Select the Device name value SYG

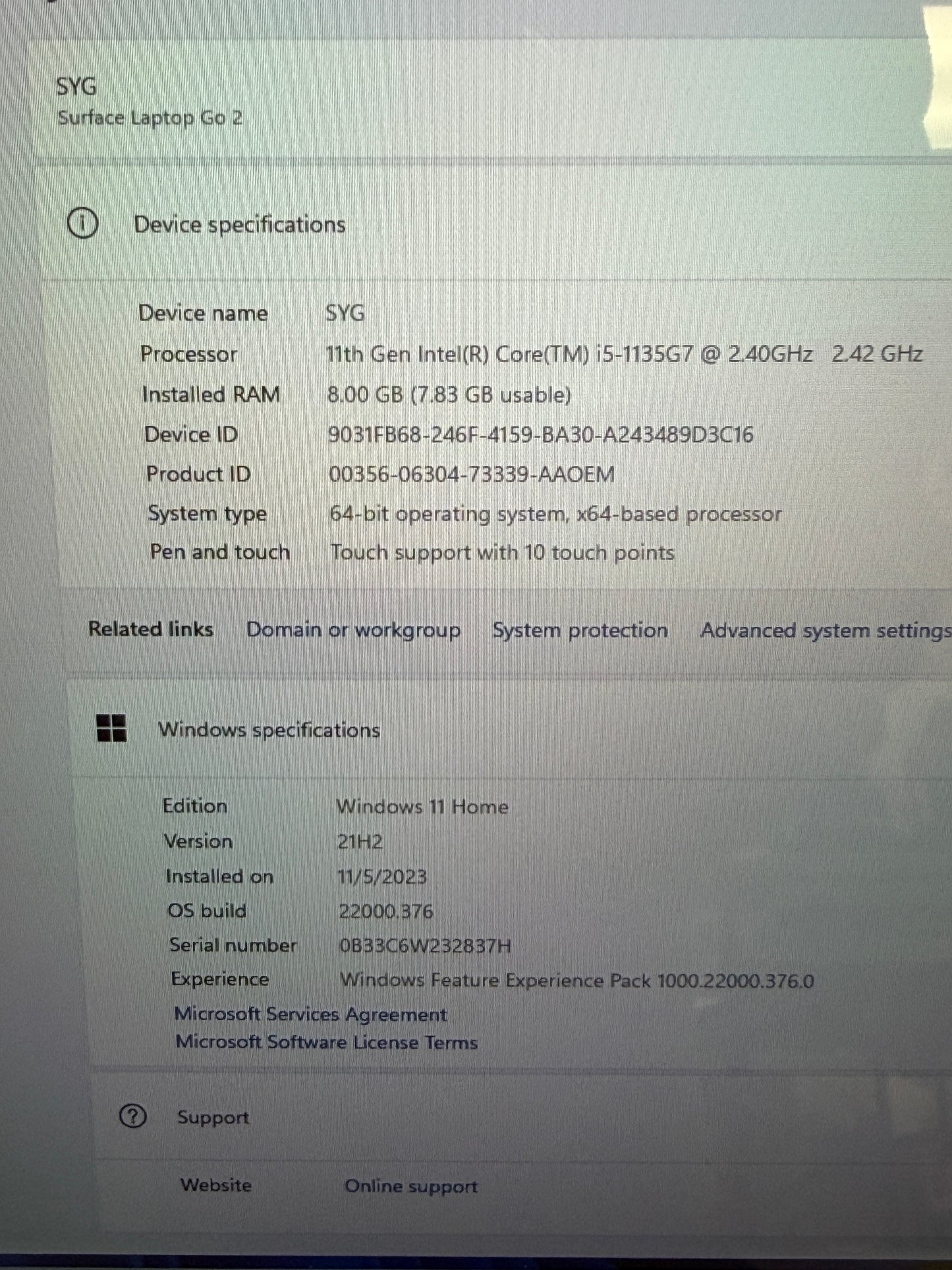[345, 313]
